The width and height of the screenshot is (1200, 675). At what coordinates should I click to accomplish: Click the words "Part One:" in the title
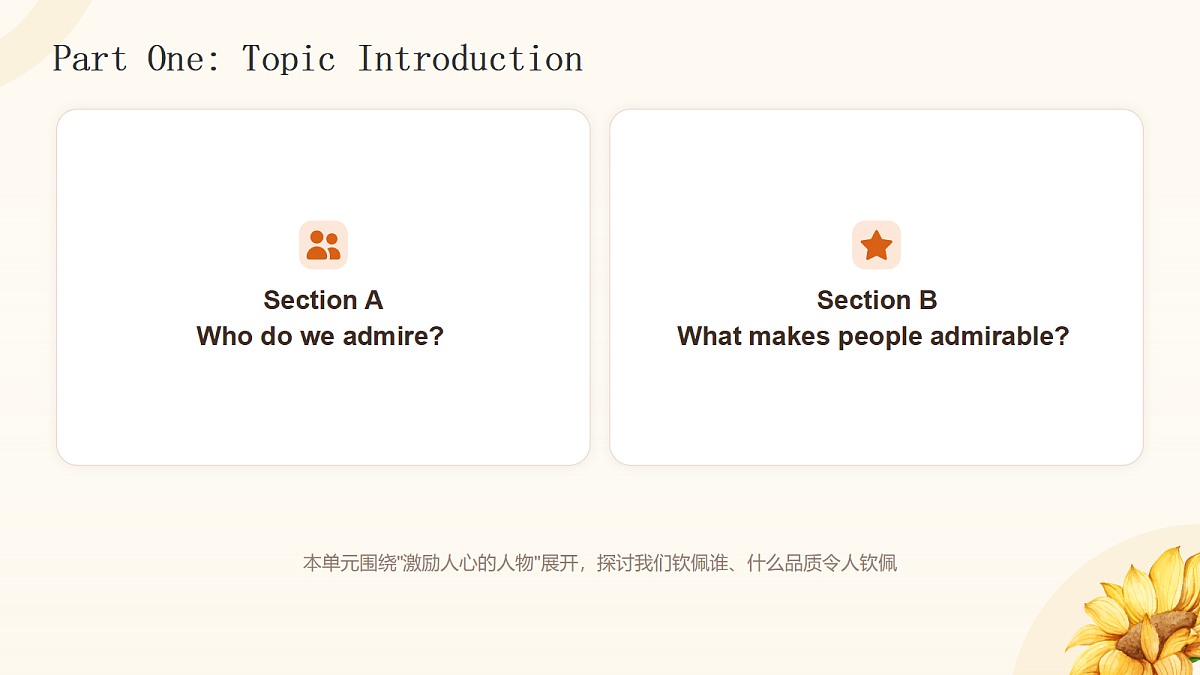pos(137,59)
